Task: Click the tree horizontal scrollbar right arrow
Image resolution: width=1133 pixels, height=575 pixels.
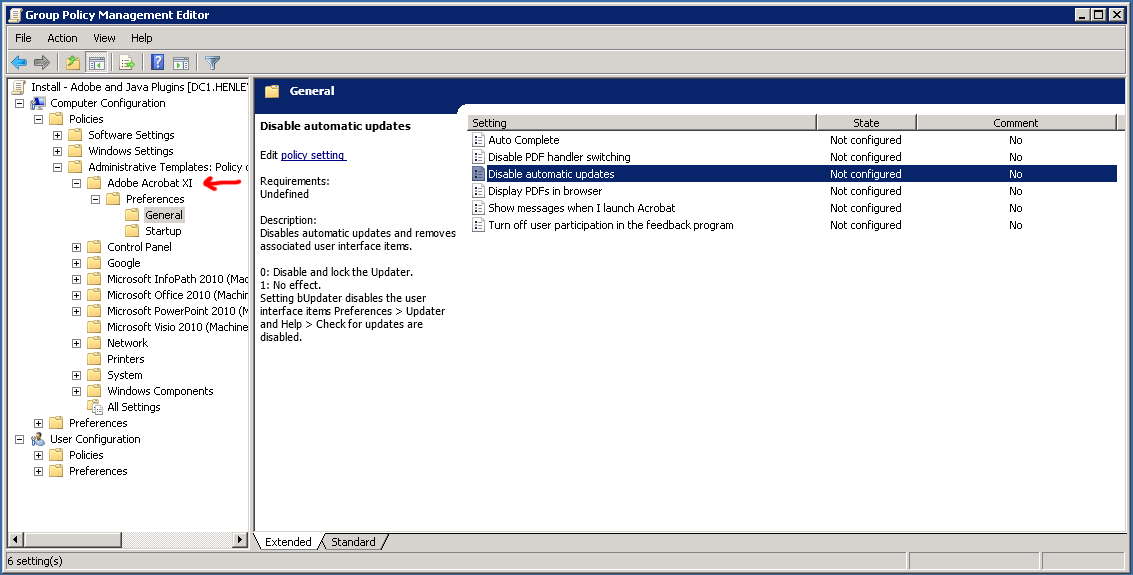Action: 241,539
